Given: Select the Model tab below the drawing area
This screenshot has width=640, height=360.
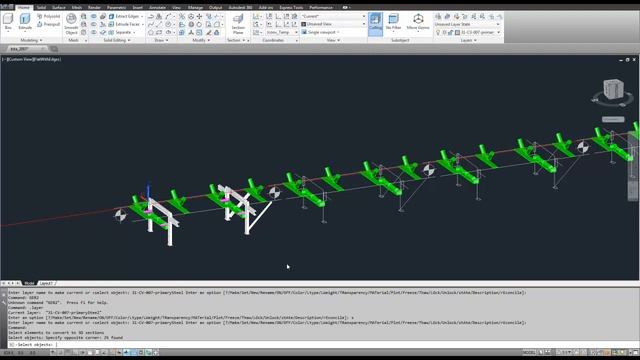Looking at the screenshot, I should point(29,283).
